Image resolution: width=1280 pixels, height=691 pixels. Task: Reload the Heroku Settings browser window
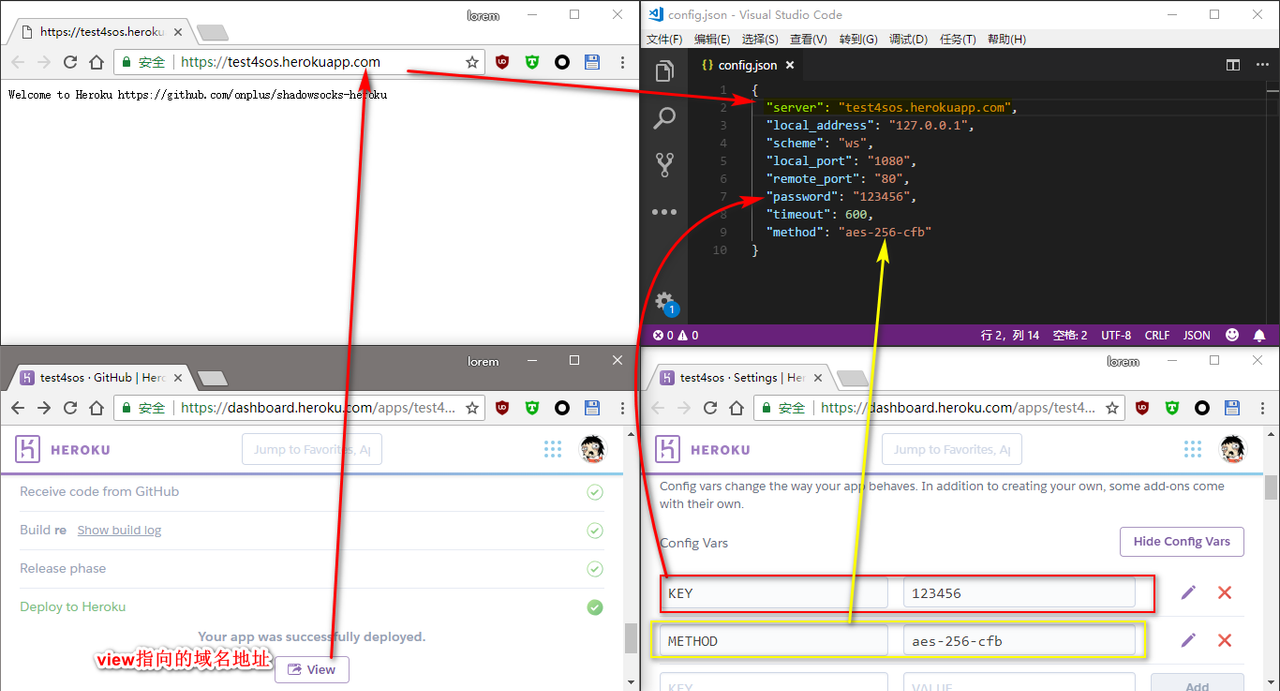pos(710,408)
